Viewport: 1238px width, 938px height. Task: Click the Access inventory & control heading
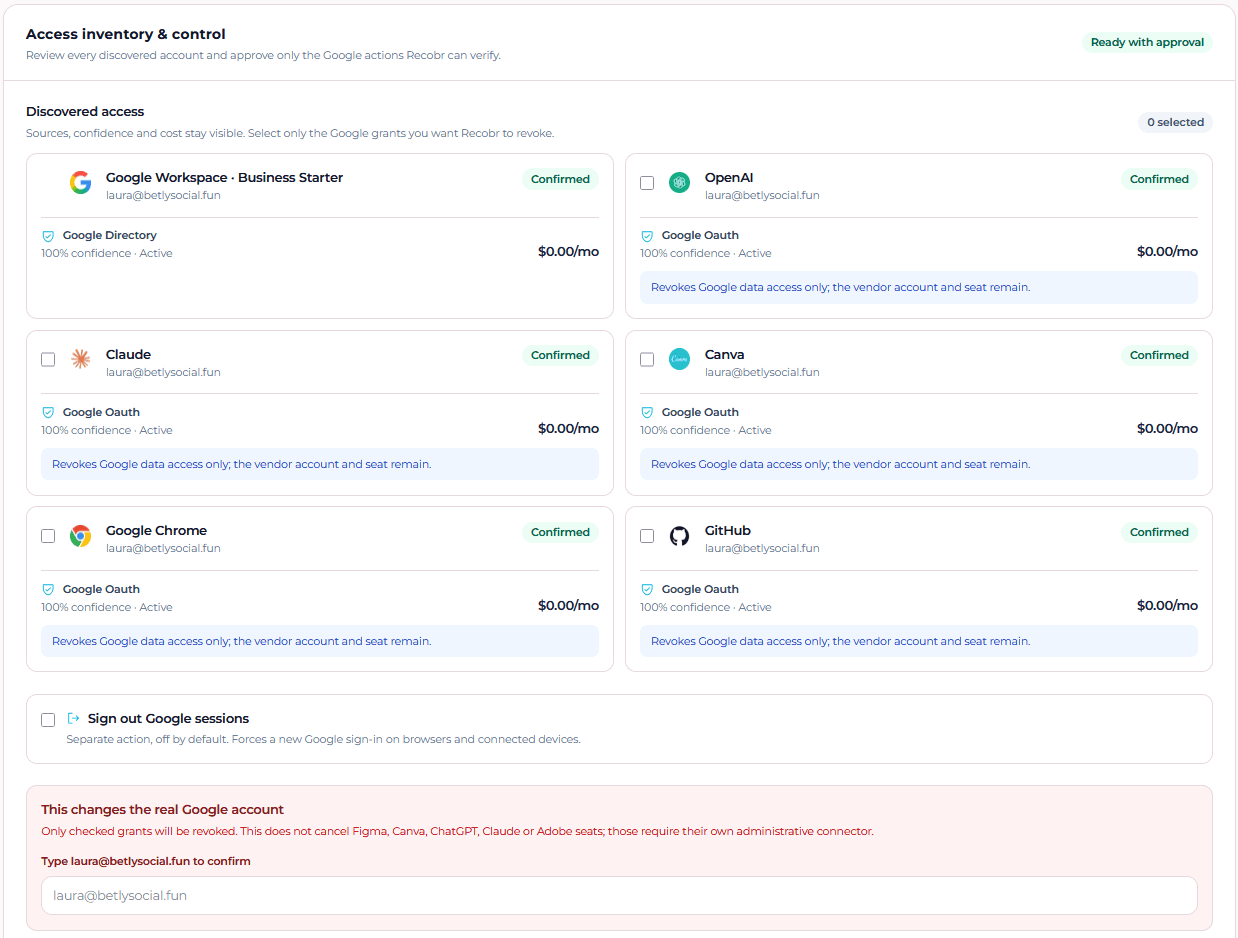(126, 34)
